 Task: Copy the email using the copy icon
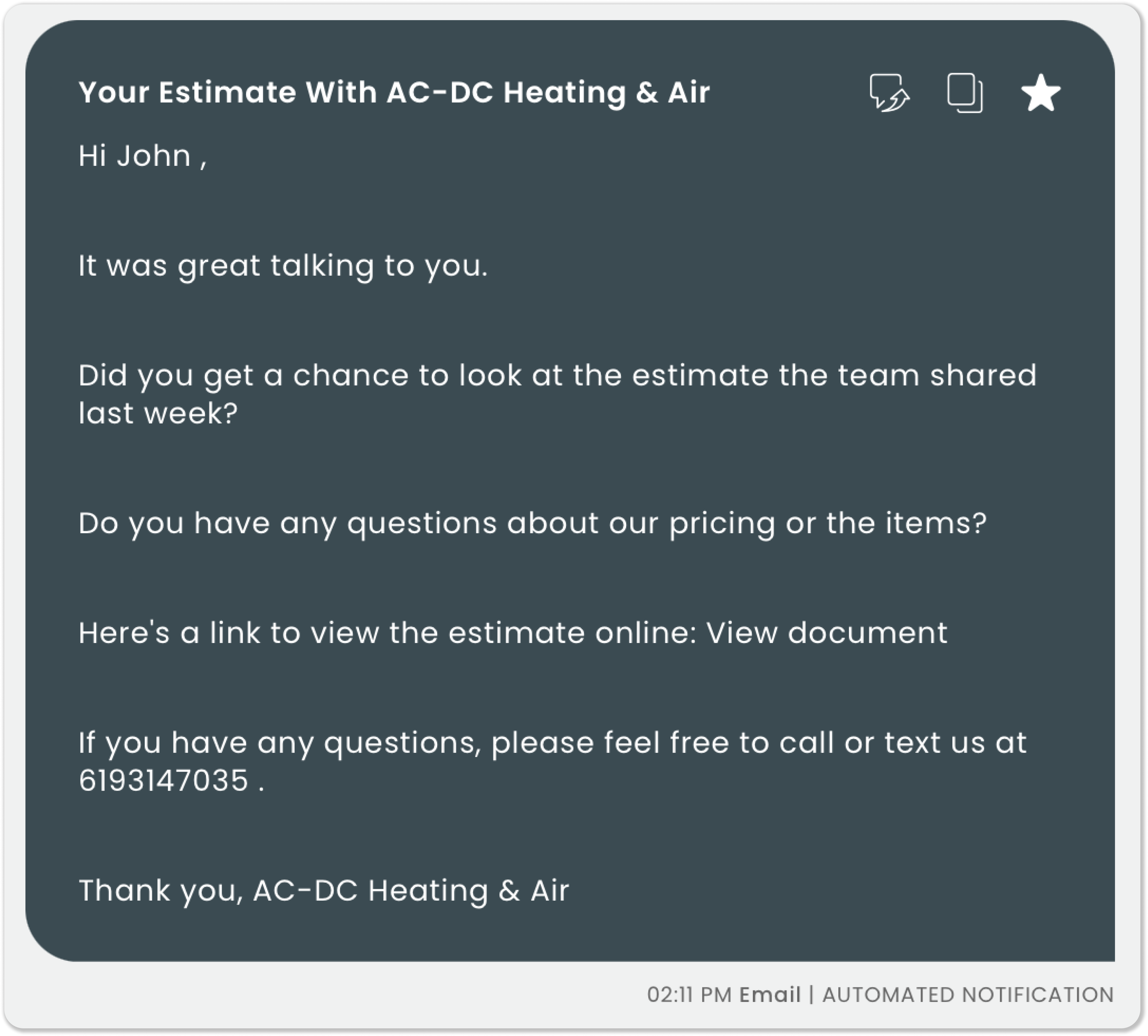click(965, 93)
